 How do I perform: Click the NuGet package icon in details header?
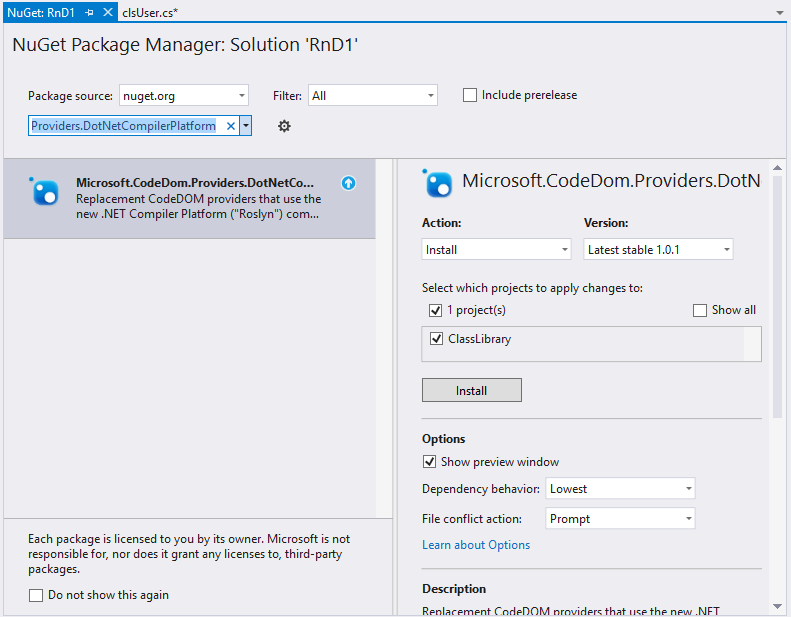tap(438, 183)
